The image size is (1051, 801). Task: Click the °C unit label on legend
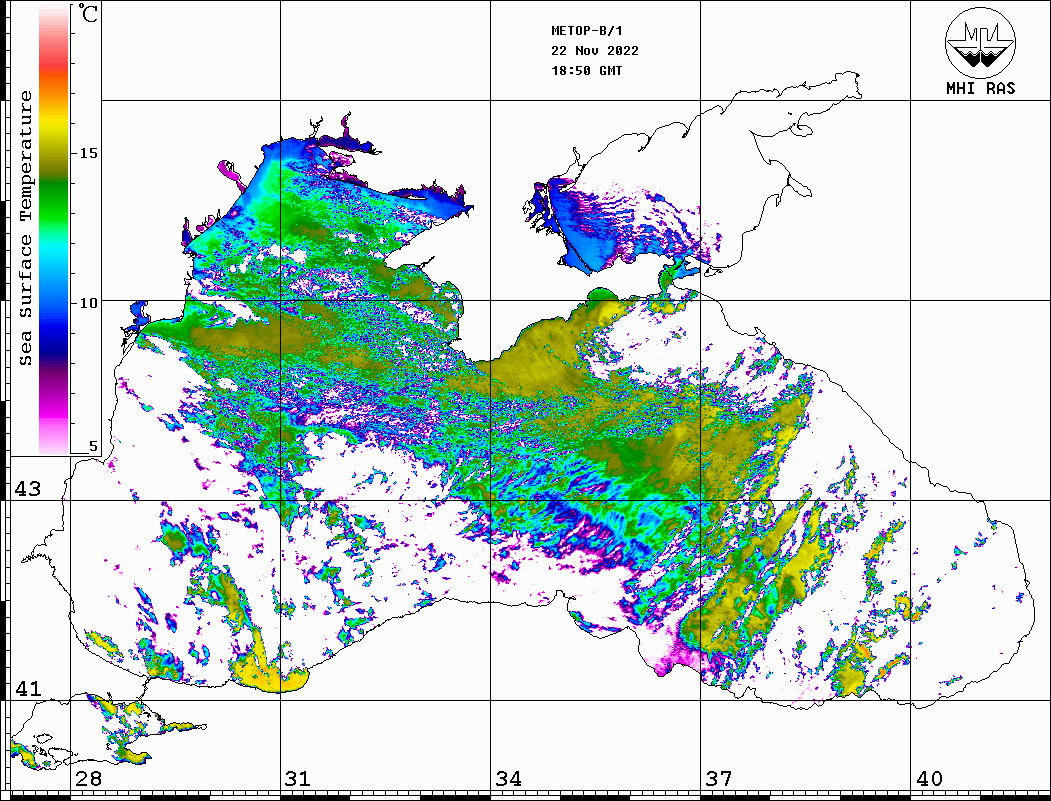tap(88, 13)
